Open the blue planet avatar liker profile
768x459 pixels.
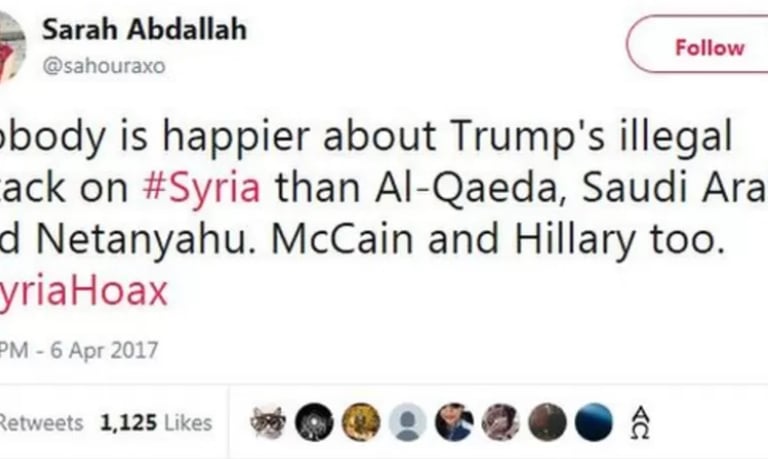click(x=594, y=422)
